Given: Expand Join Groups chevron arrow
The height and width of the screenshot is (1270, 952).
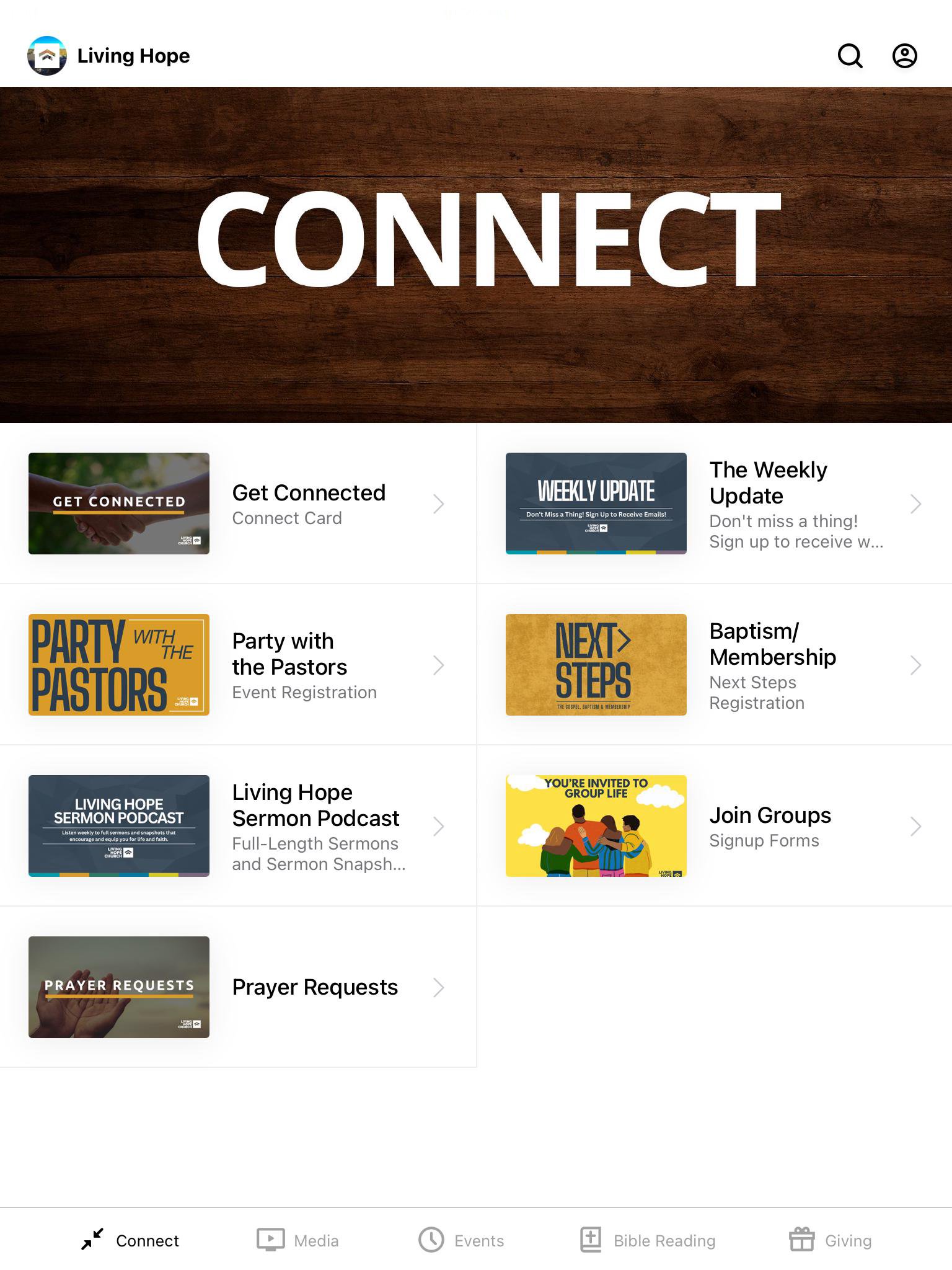Looking at the screenshot, I should [x=916, y=826].
